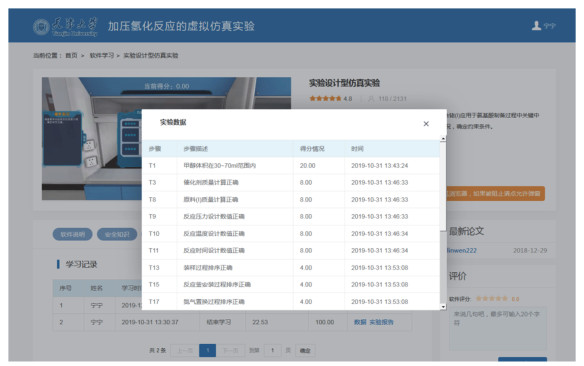Click the T9 row 反应压力设计数值正确

[214, 217]
